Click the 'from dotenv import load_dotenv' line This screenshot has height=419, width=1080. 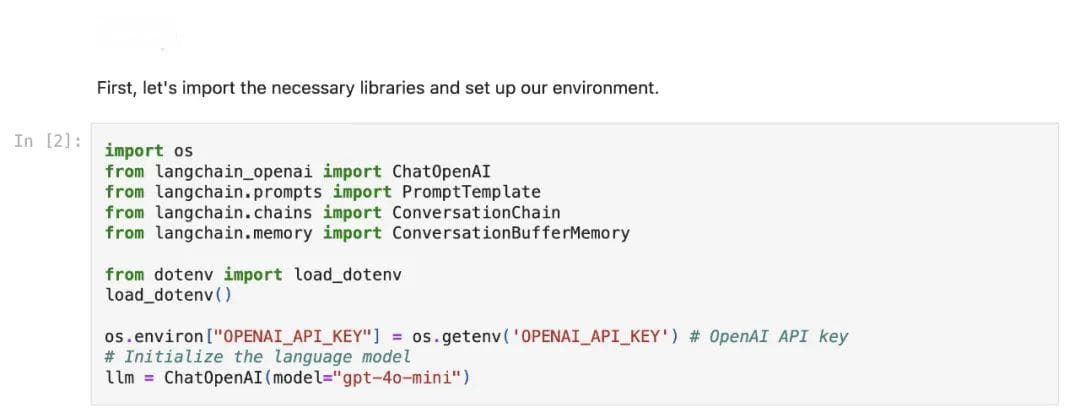click(x=253, y=275)
